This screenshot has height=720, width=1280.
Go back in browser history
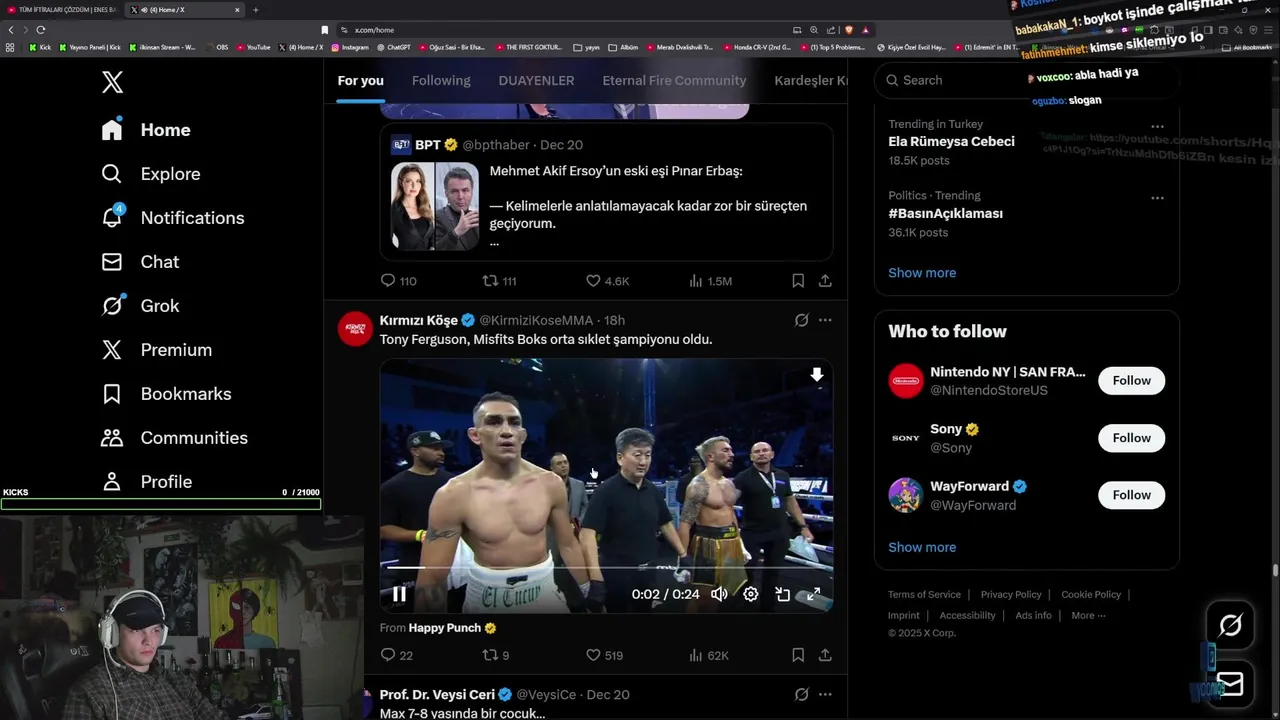(x=11, y=30)
